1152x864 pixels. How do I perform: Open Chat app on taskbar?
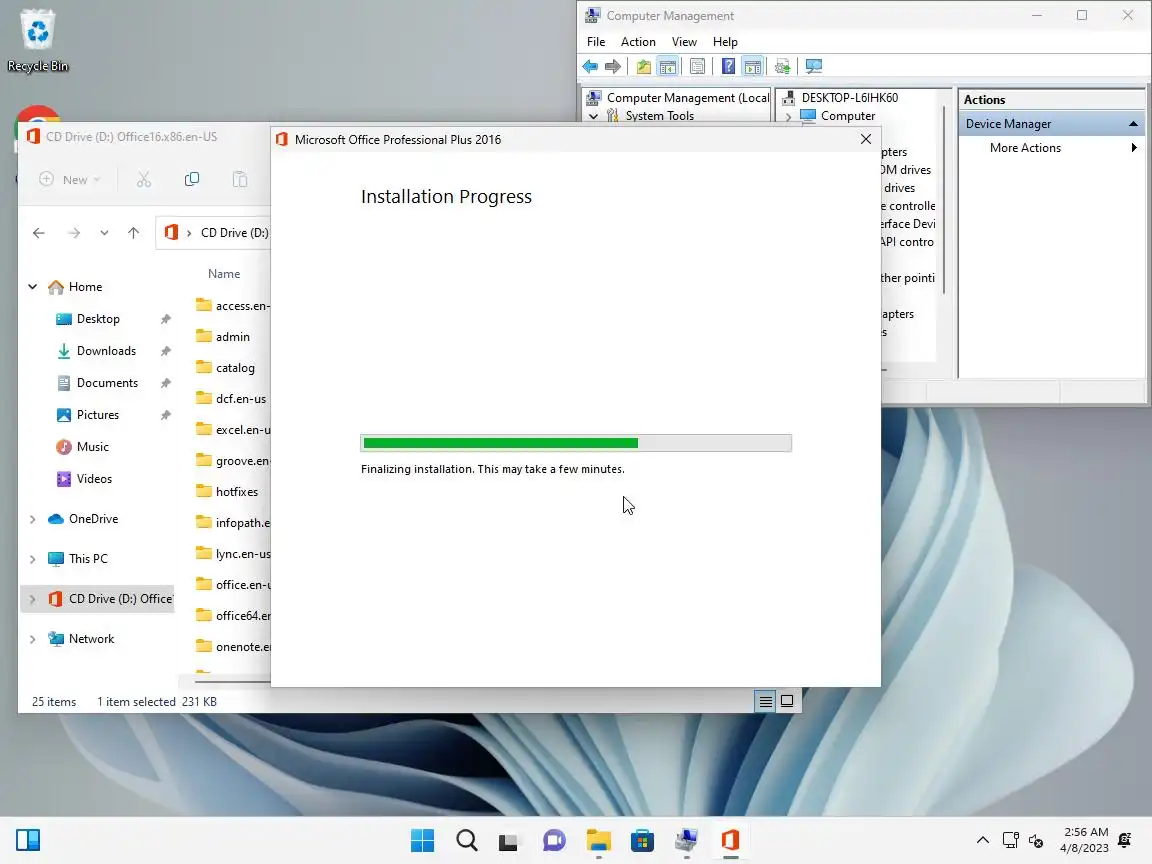pyautogui.click(x=554, y=840)
